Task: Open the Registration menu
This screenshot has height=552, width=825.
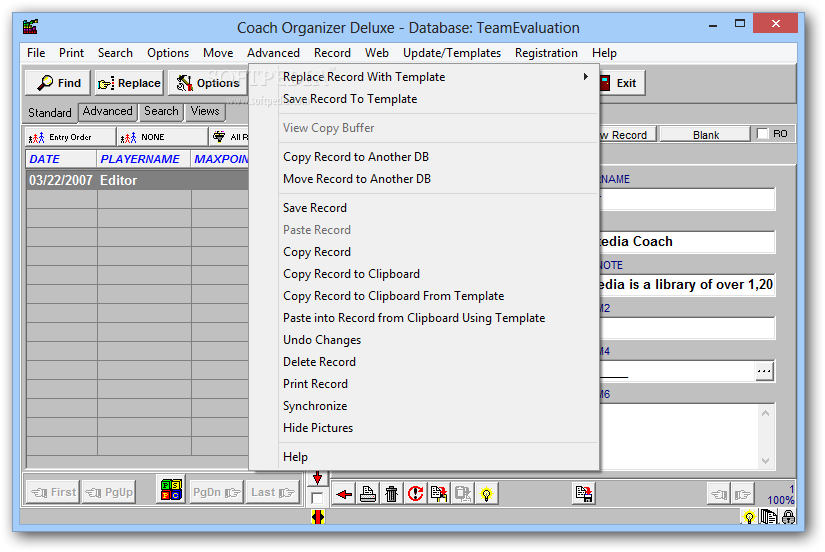Action: (546, 53)
